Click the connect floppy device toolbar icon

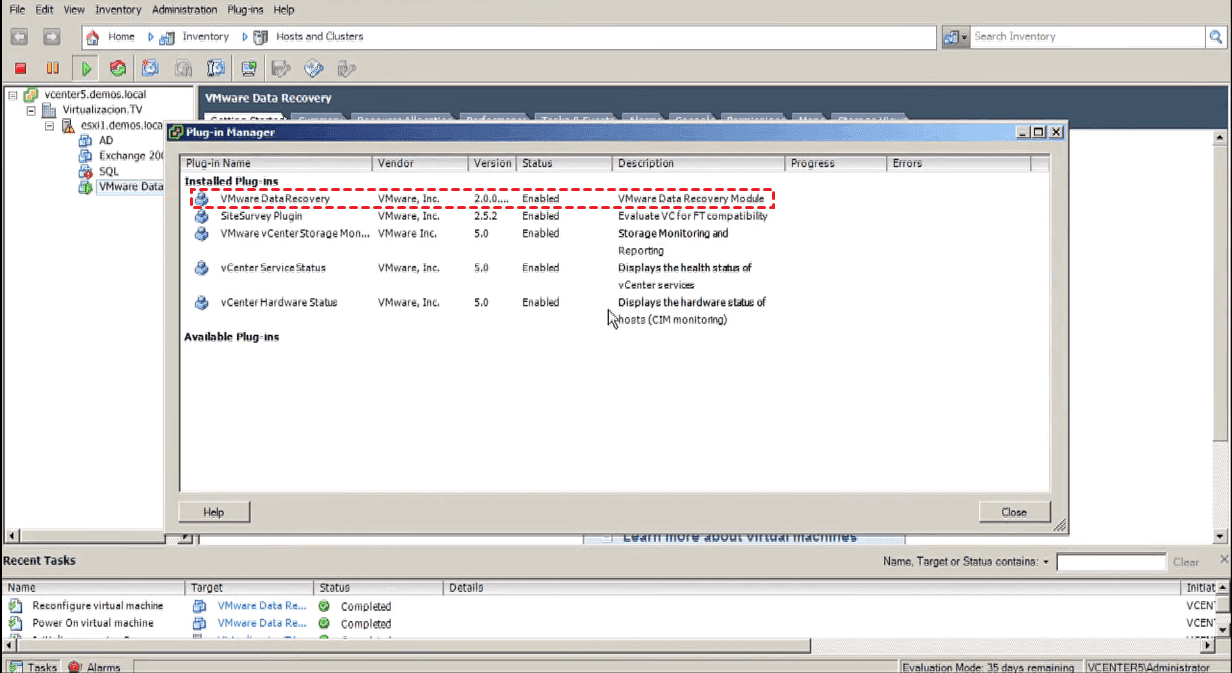tap(281, 68)
